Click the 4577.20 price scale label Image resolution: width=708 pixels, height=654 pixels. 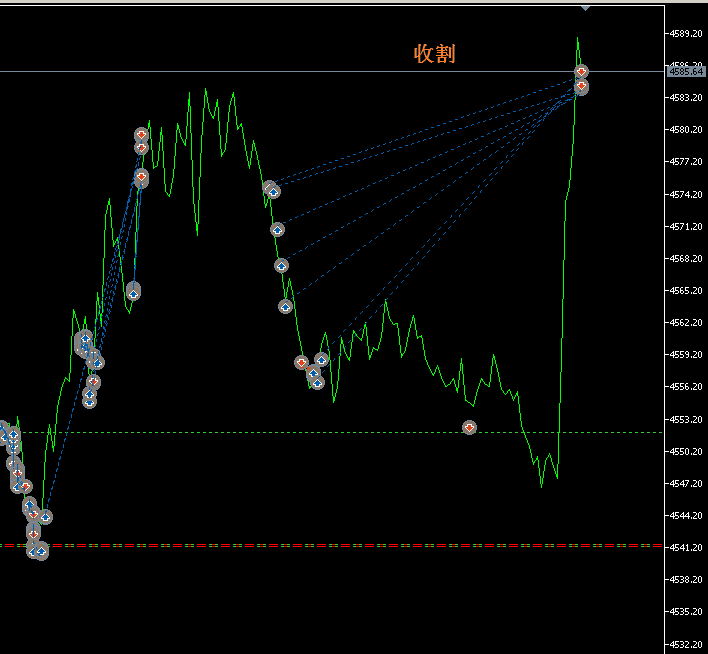point(686,162)
